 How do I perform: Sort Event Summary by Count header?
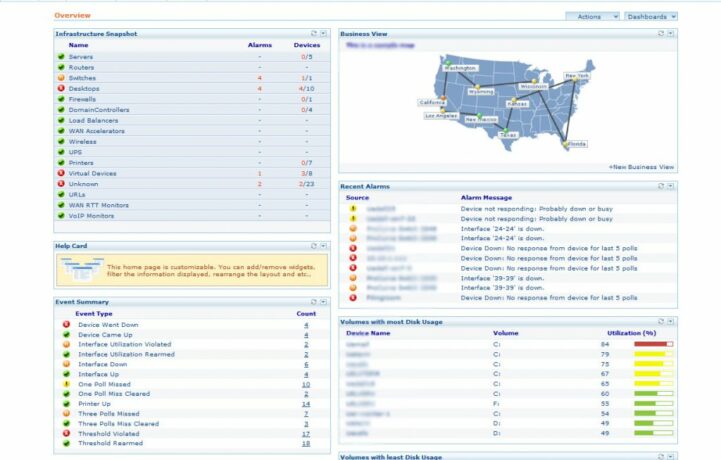click(306, 314)
